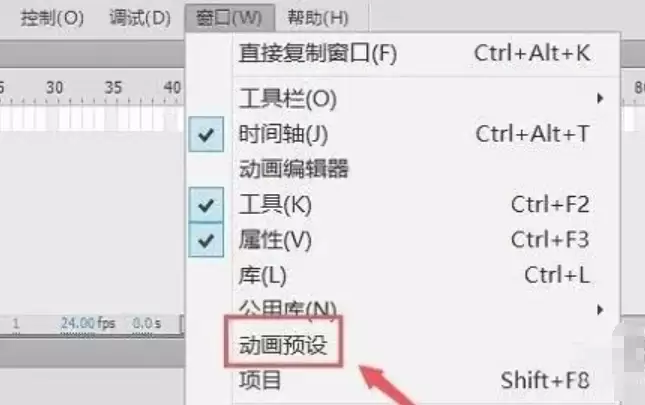Screen dimensions: 645x405
Task: Toggle the 属性(V) checkmark
Action: [206, 240]
